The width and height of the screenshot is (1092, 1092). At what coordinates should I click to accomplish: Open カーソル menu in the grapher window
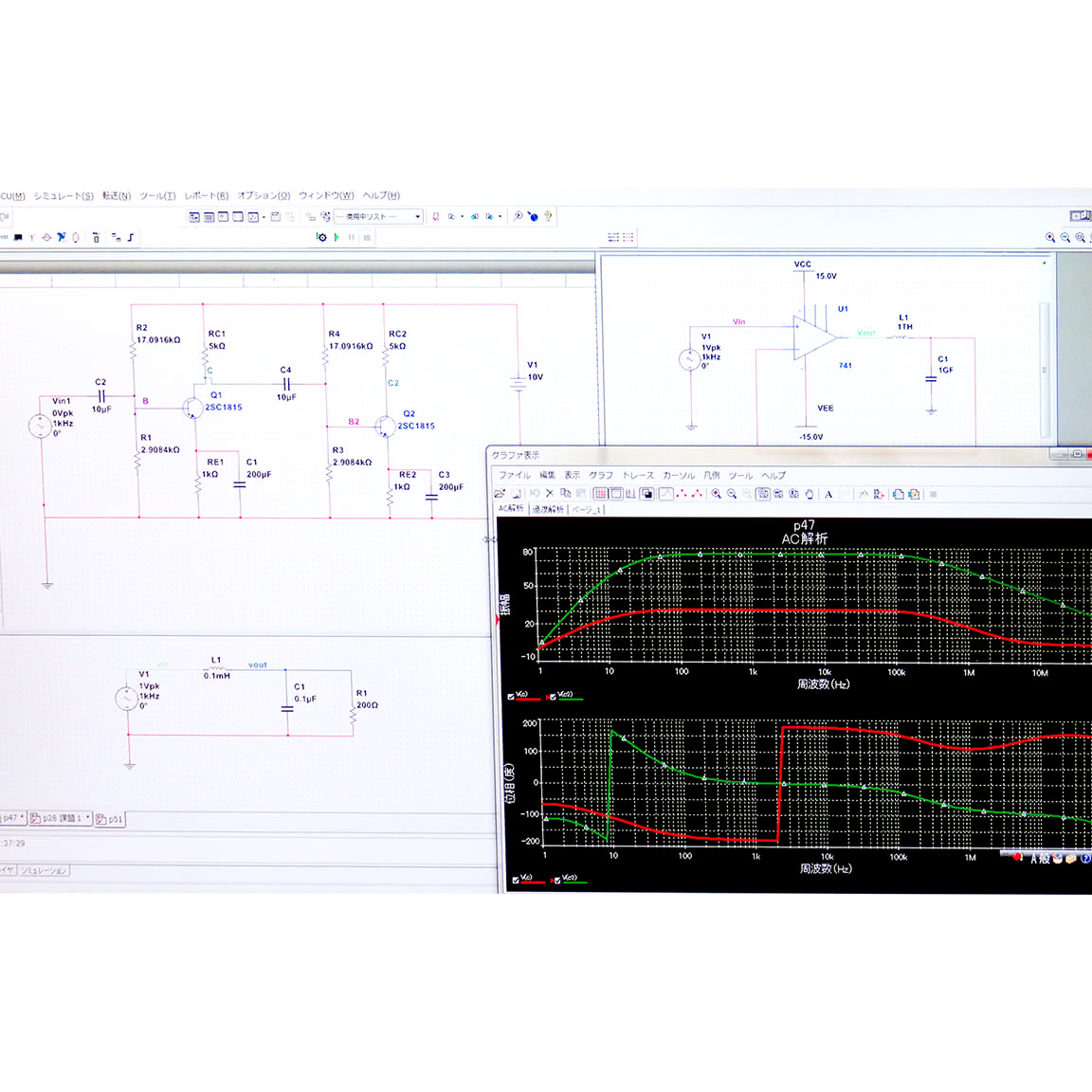pyautogui.click(x=679, y=475)
